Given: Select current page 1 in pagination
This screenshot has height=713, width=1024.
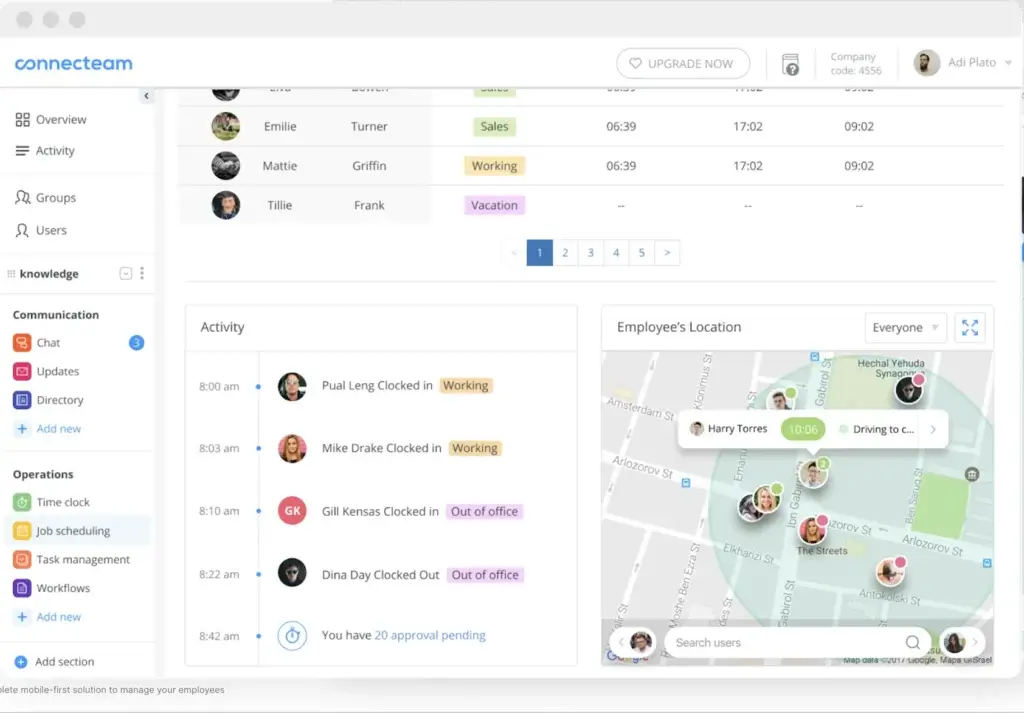Looking at the screenshot, I should coord(539,253).
